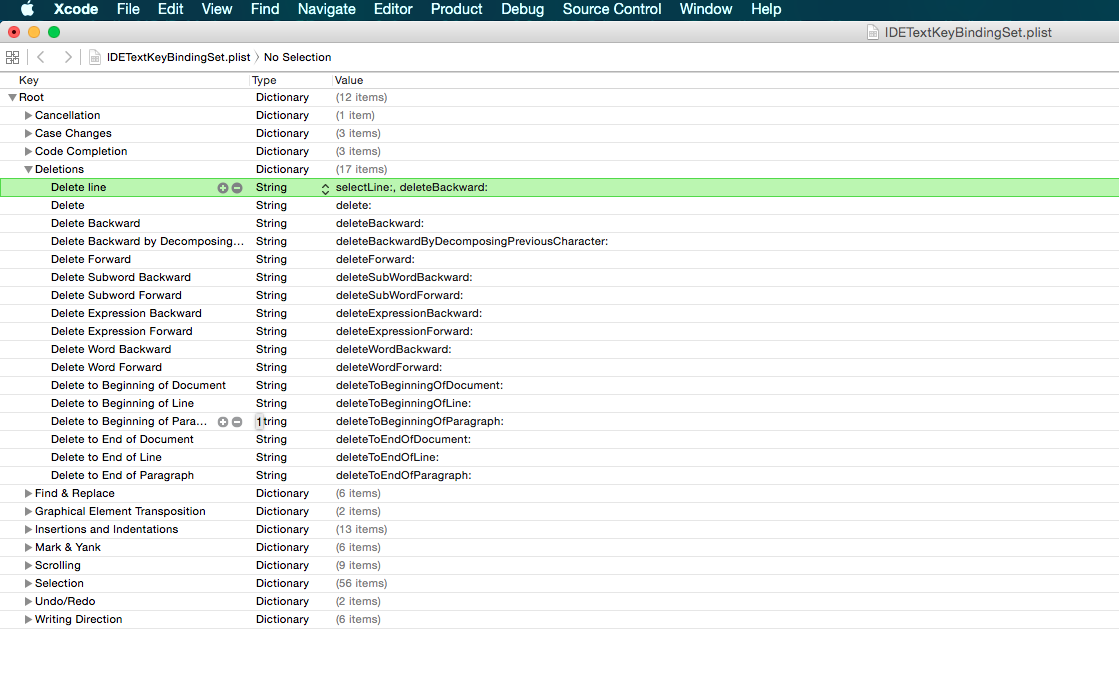This screenshot has height=694, width=1119.
Task: Open the Navigate menu
Action: 327,9
